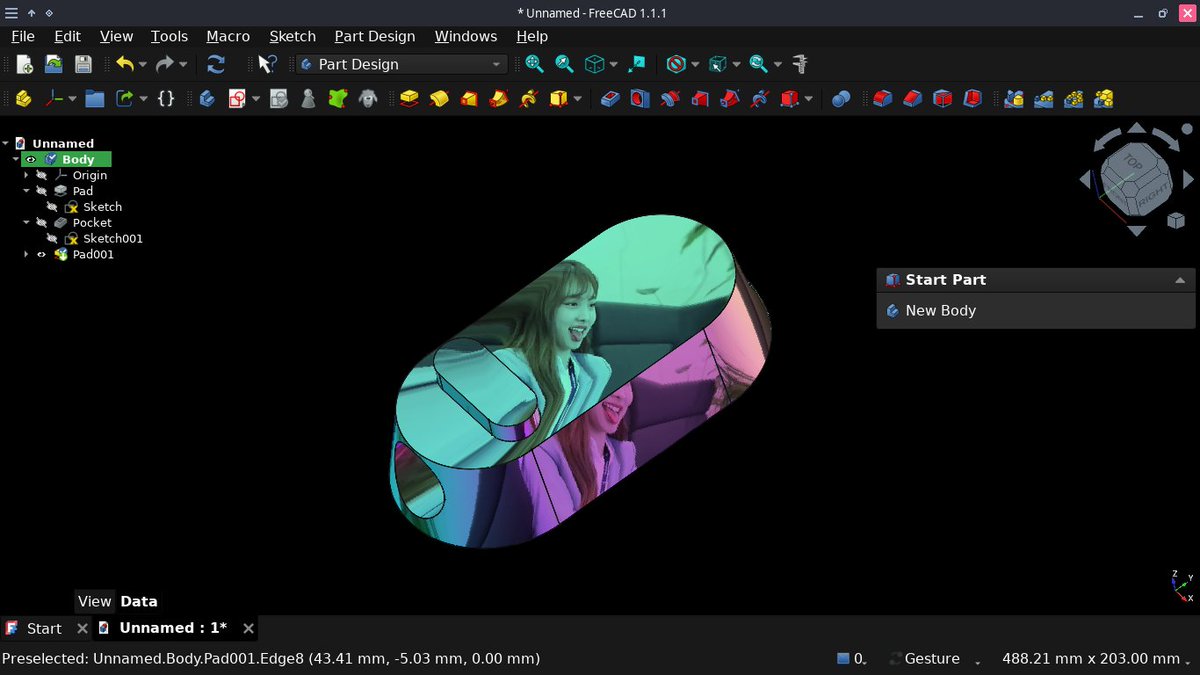This screenshot has height=675, width=1200.
Task: Create a new Body from toolbar icon
Action: click(x=207, y=99)
